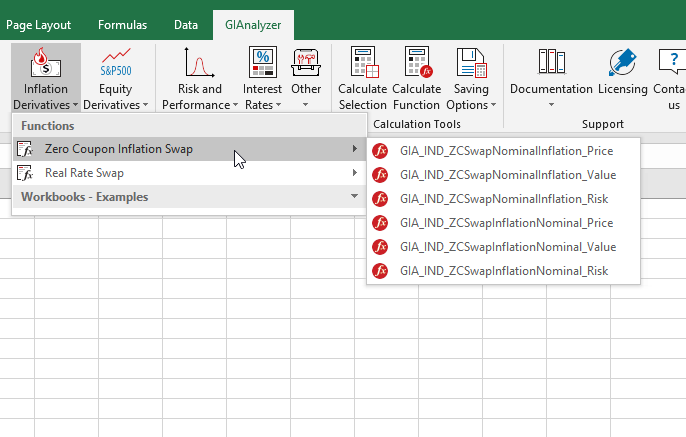Click the Saving Options floppy disk icon
Viewport: 686px width, 437px height.
[472, 63]
